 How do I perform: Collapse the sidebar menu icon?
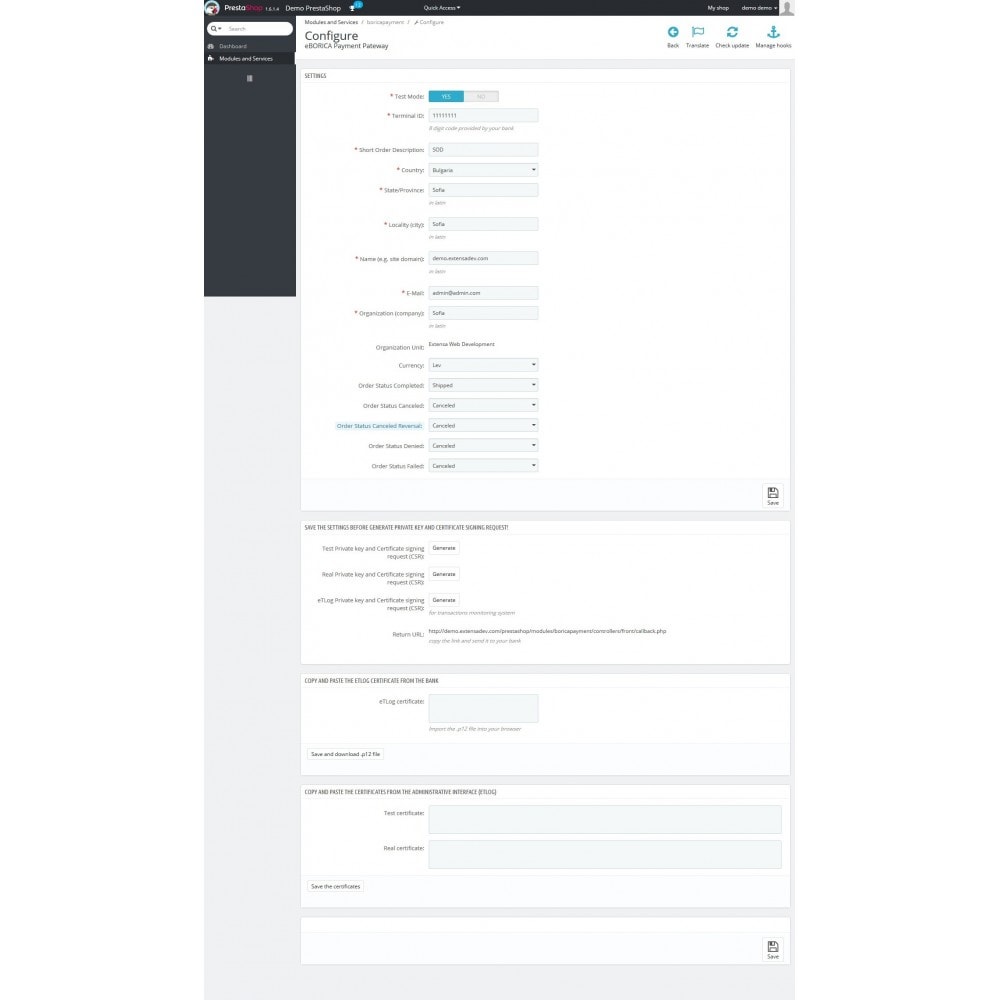tap(249, 78)
